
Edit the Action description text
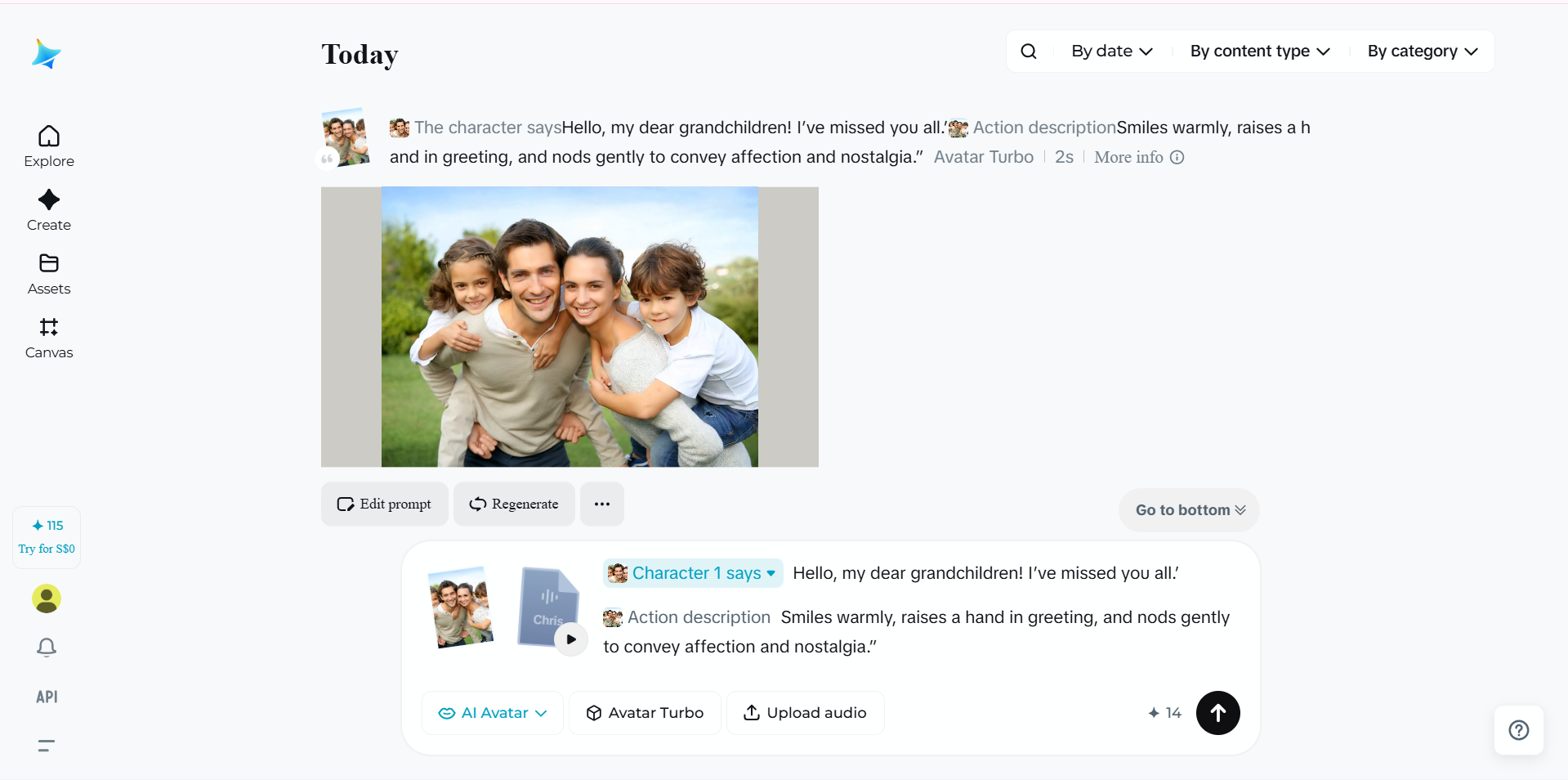click(916, 632)
